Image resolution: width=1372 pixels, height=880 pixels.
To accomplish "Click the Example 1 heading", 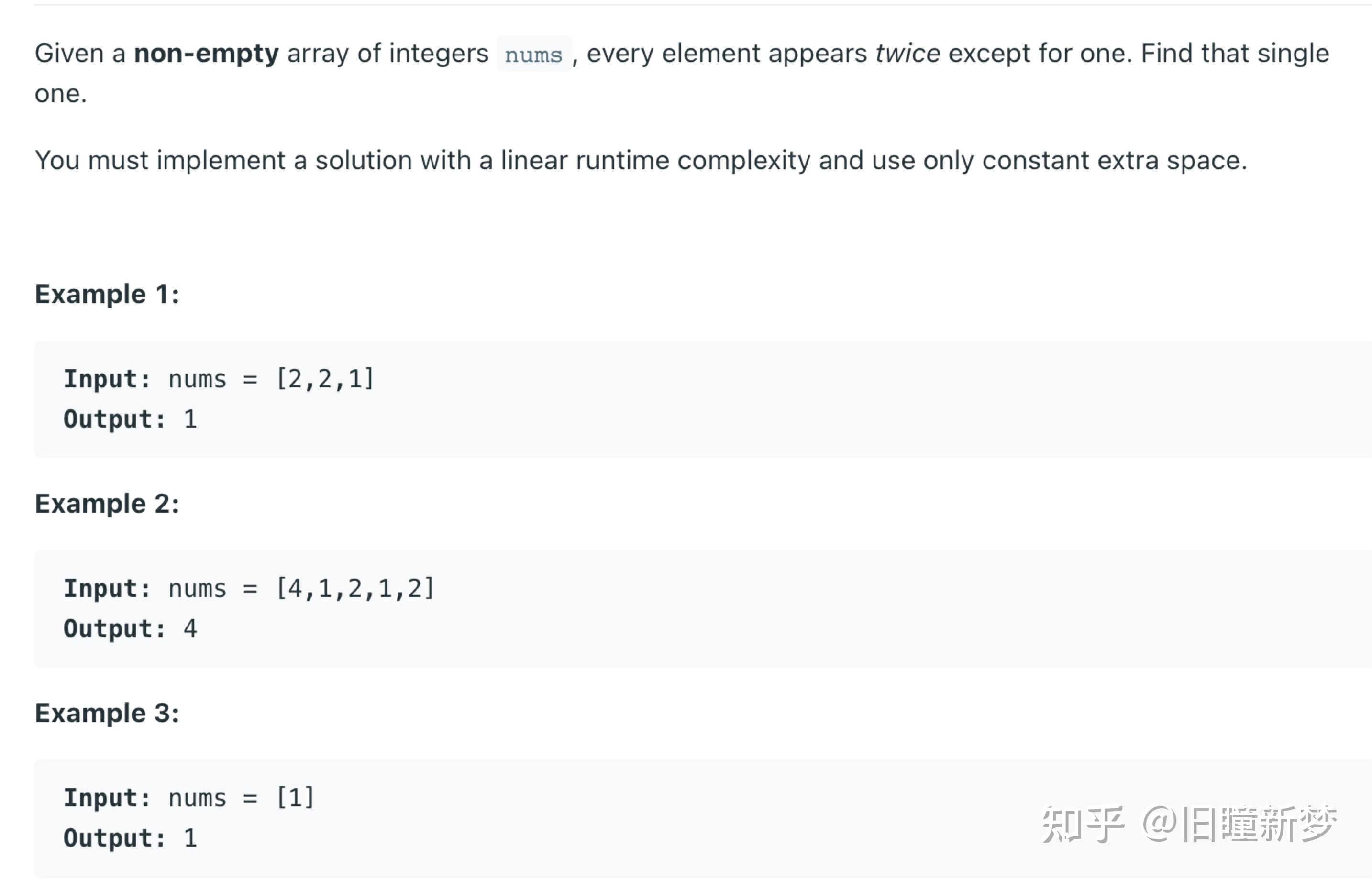I will coord(107,294).
